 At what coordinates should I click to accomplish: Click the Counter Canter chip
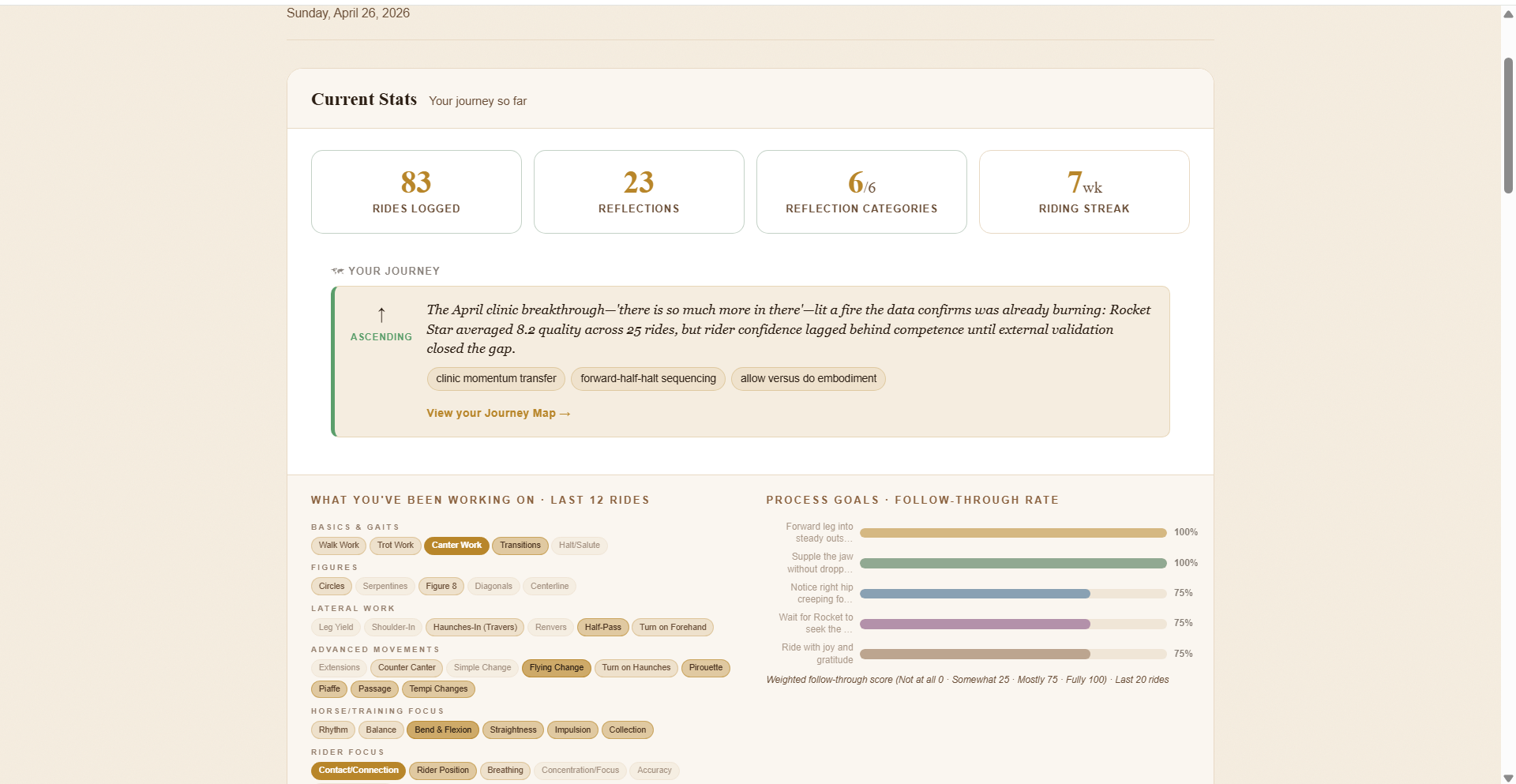coord(407,668)
